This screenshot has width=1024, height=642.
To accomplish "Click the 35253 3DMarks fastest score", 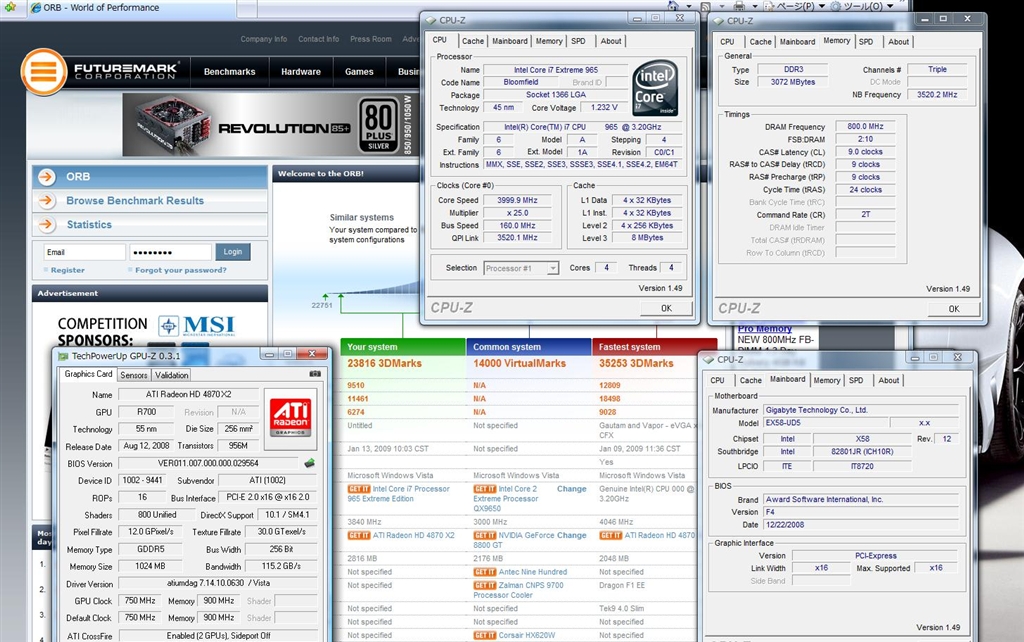I will click(x=636, y=363).
